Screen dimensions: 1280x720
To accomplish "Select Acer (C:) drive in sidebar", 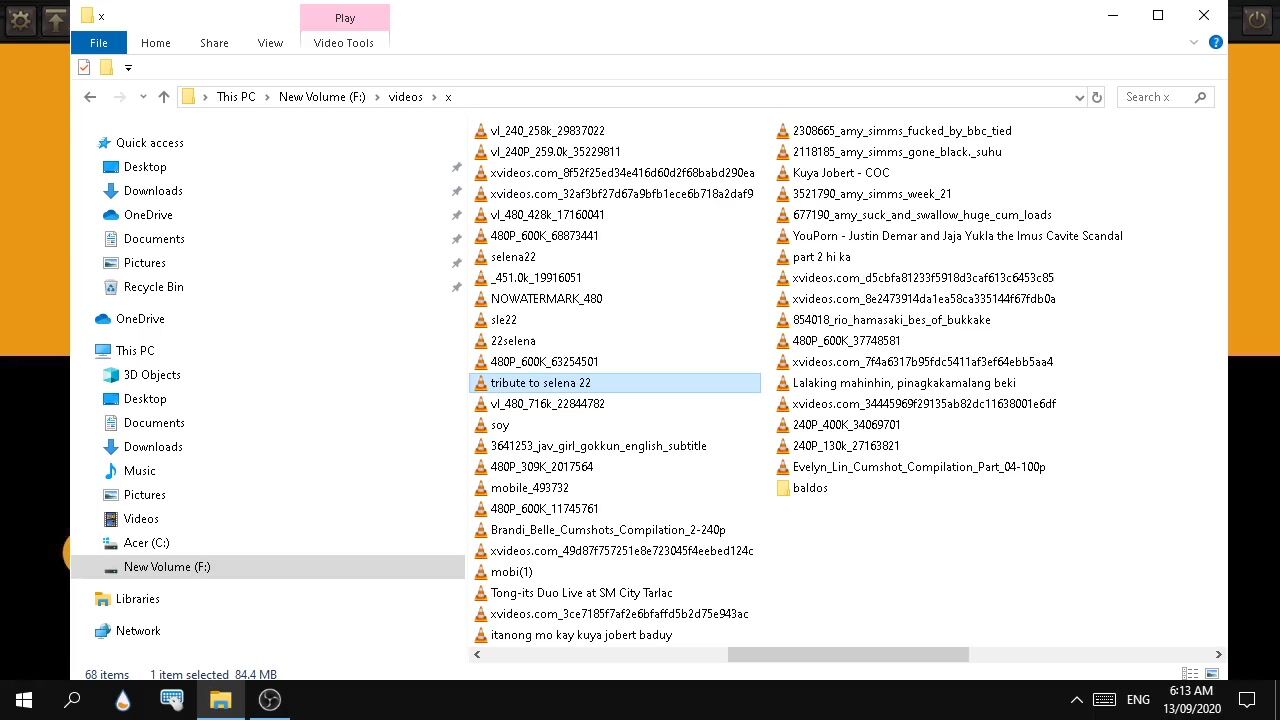I will 146,543.
